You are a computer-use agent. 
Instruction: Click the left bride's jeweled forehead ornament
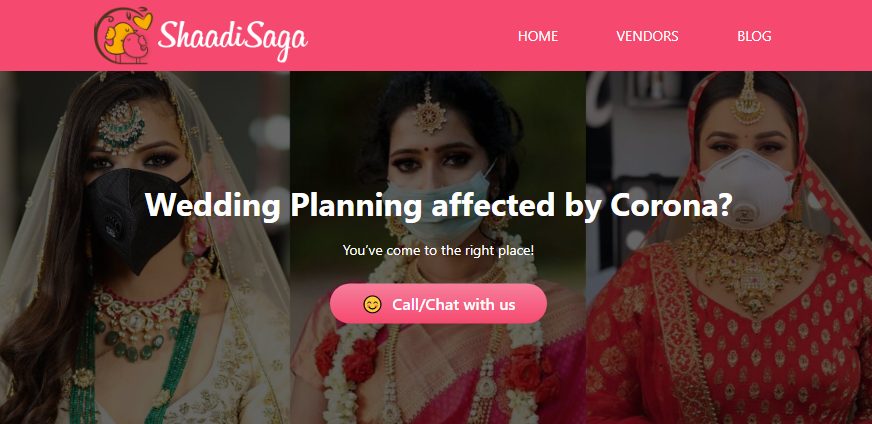121,128
